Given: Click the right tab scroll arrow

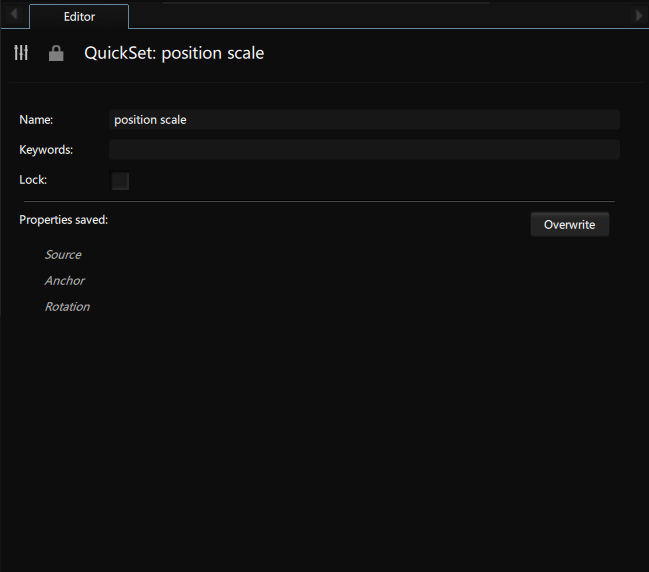Looking at the screenshot, I should [639, 15].
